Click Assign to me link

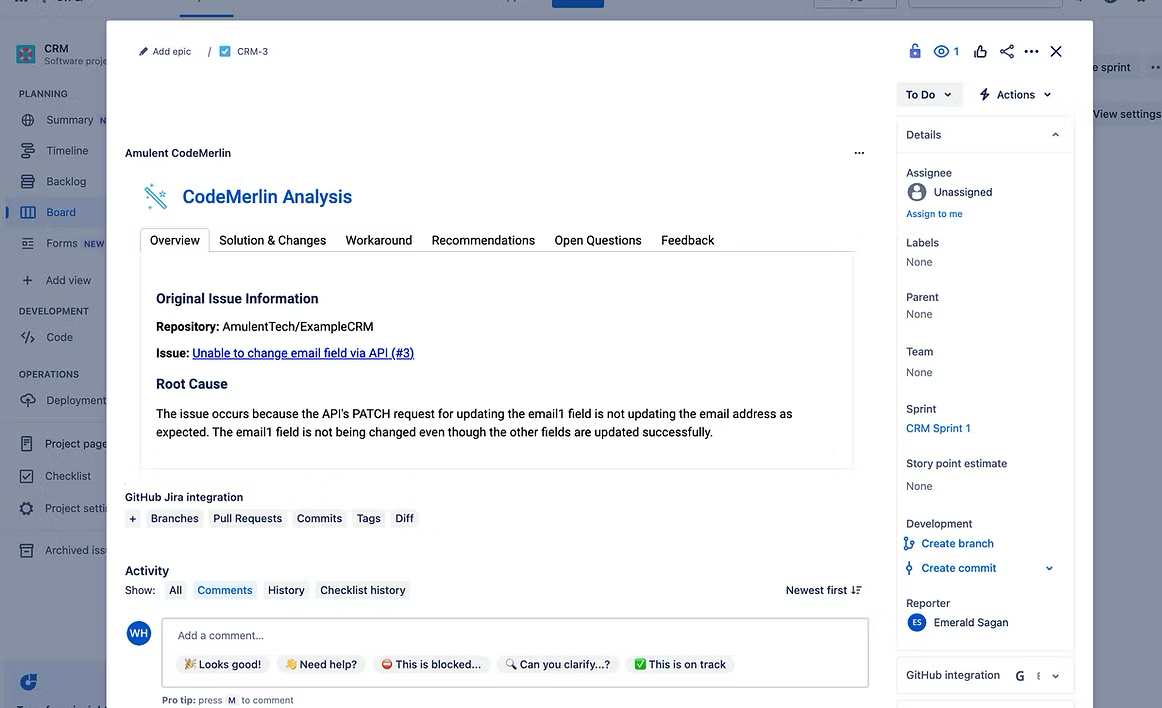pos(934,214)
